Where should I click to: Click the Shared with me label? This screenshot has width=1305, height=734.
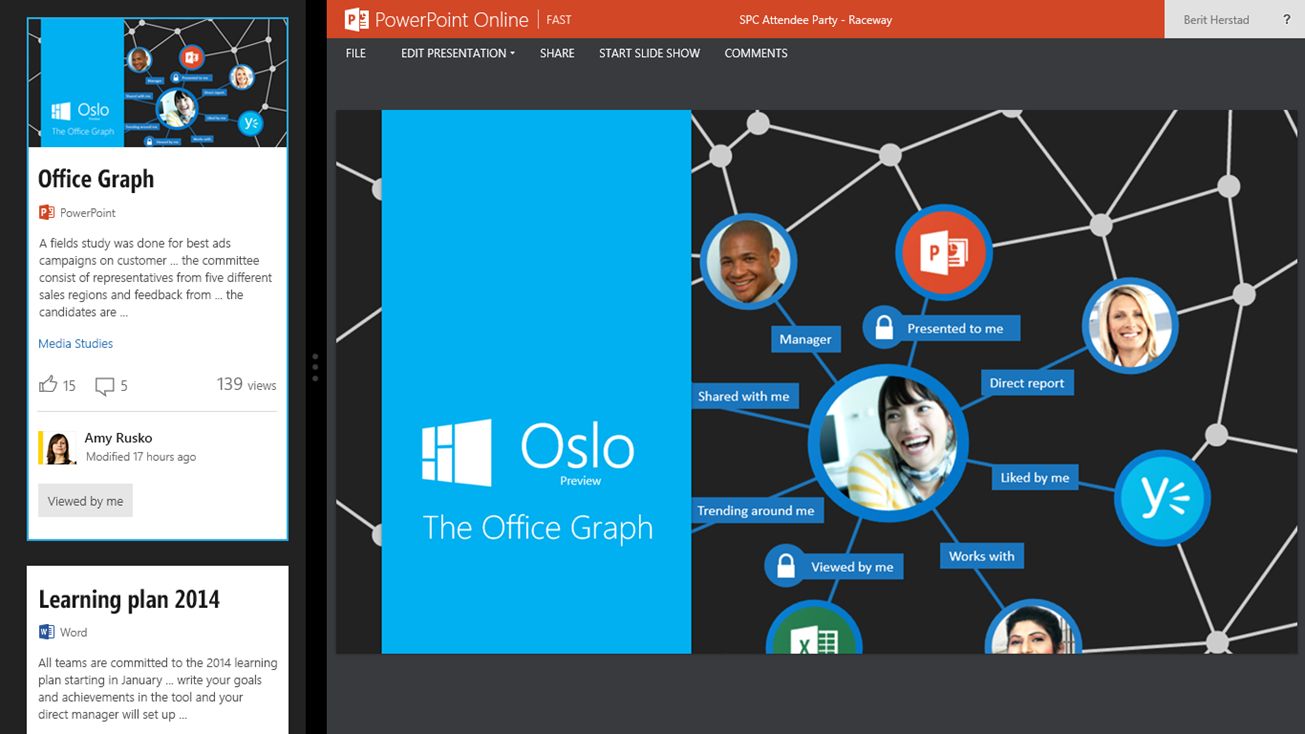click(743, 396)
